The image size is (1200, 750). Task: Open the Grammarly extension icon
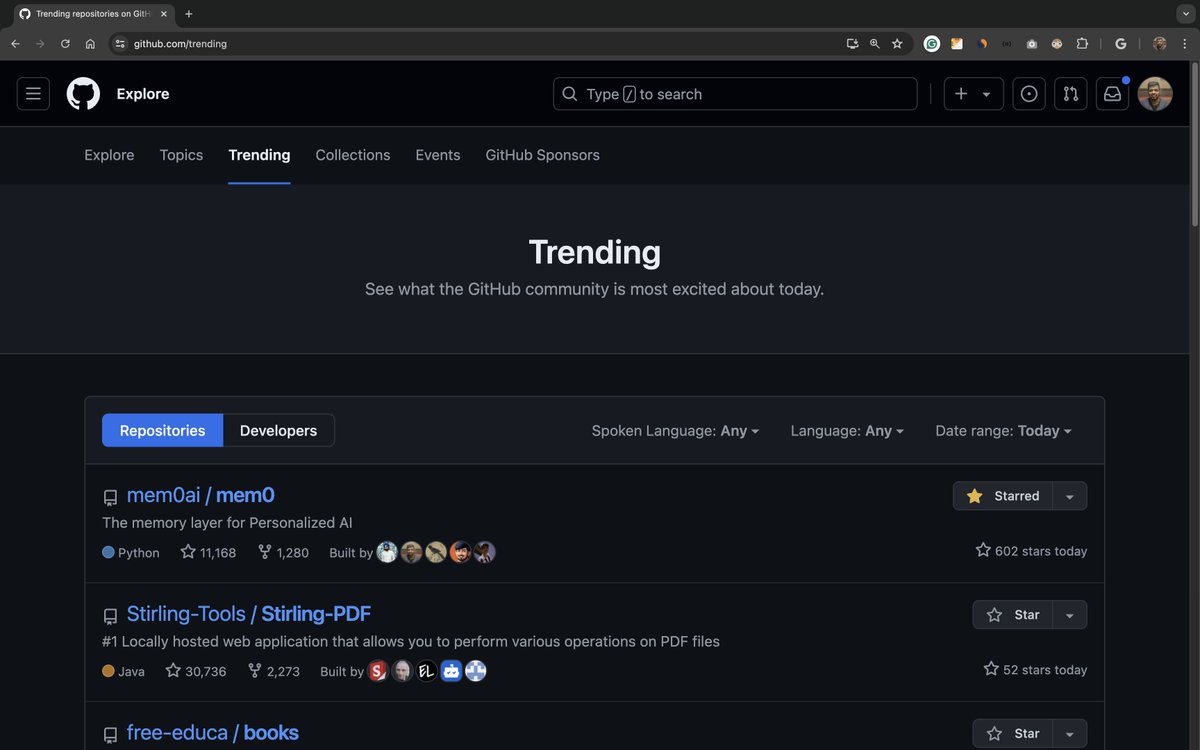tap(932, 44)
